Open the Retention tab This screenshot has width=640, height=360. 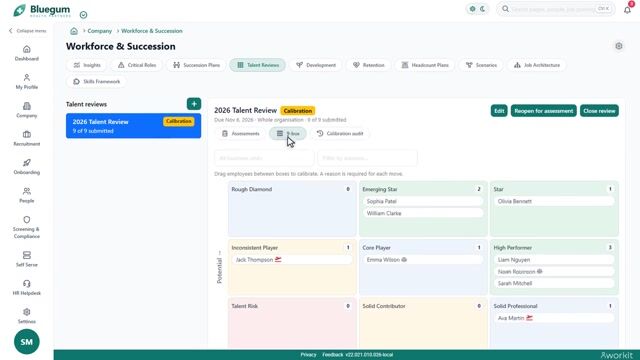coord(369,65)
